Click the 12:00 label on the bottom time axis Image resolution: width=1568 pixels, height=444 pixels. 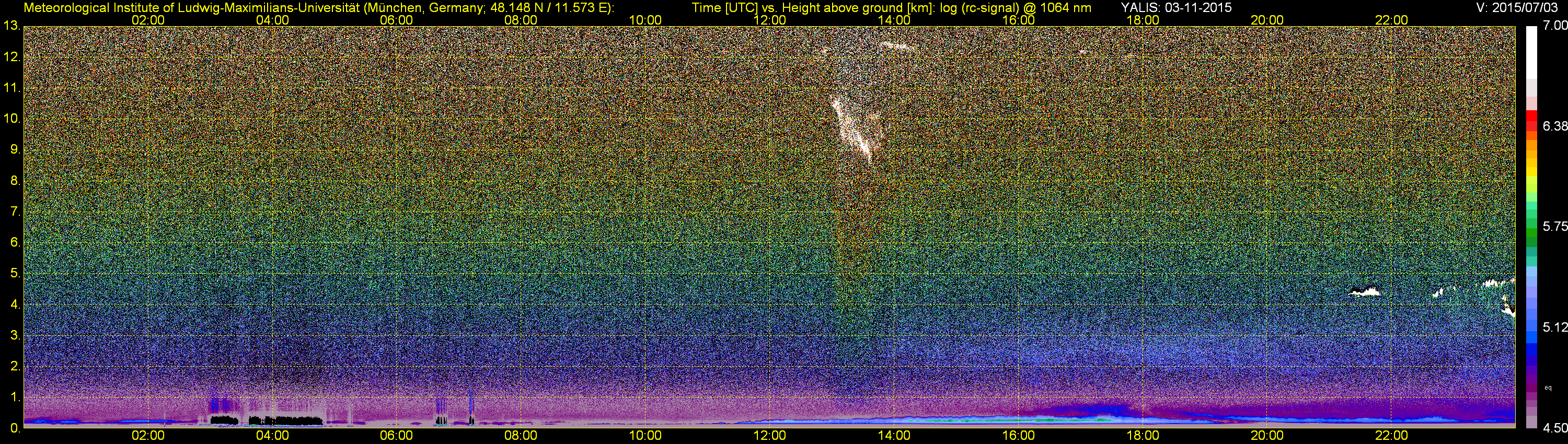point(769,436)
